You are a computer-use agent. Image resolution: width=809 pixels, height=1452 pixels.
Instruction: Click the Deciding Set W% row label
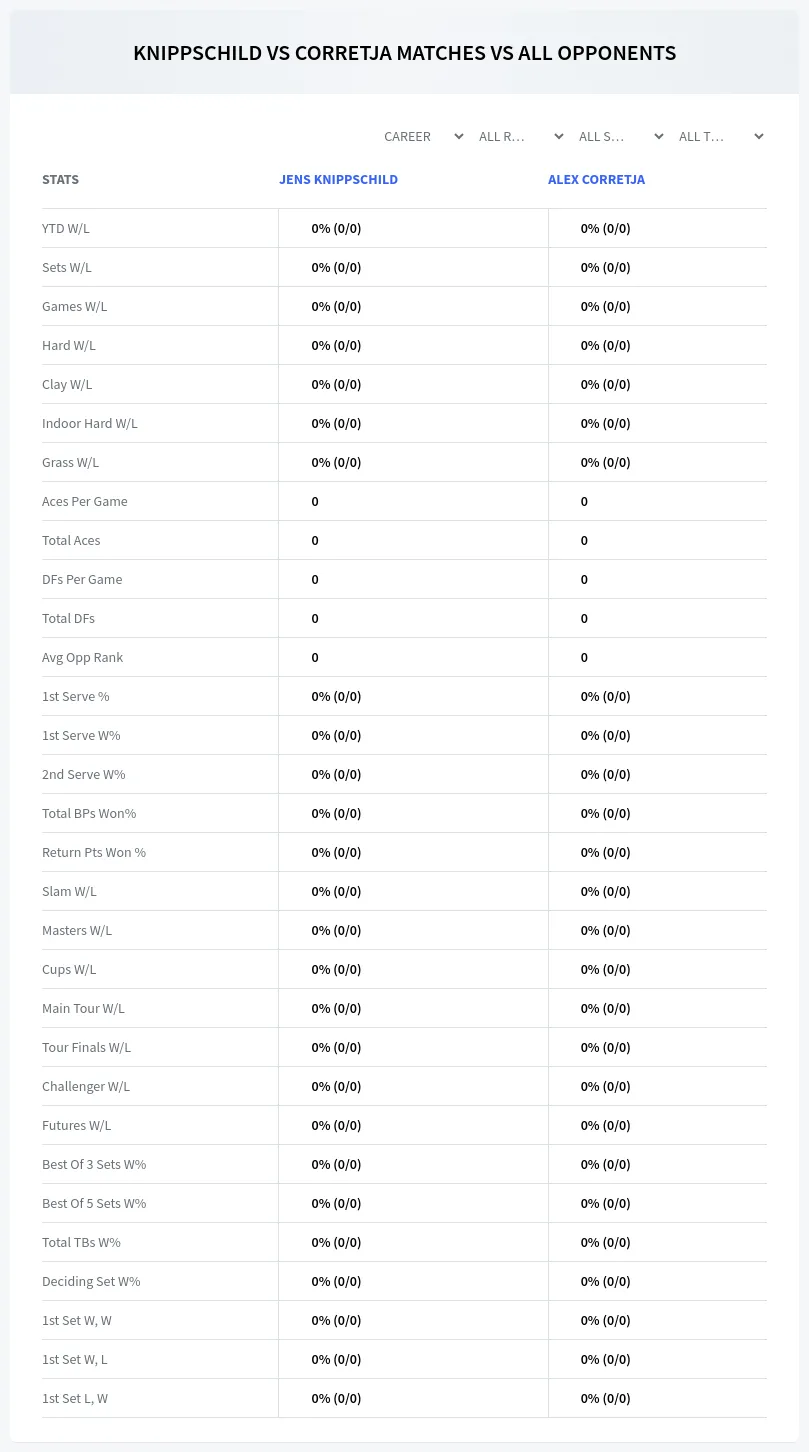(91, 1281)
